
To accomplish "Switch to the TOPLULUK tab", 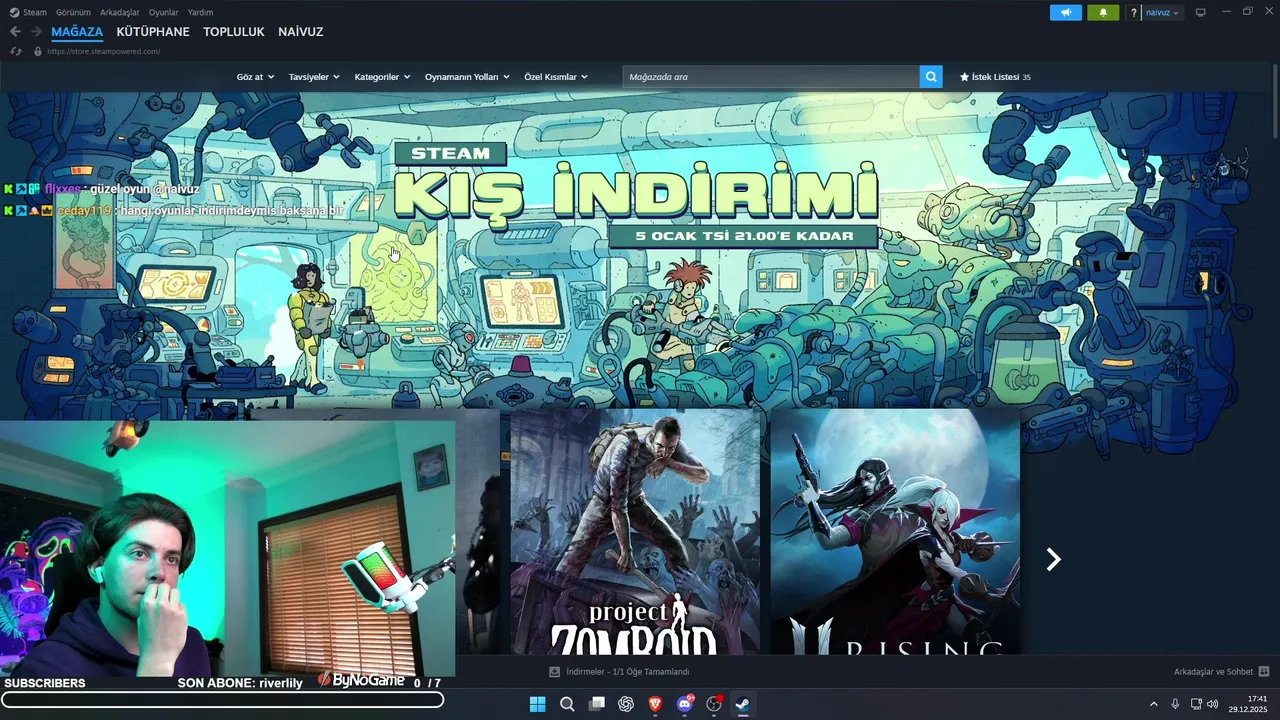I will [234, 32].
